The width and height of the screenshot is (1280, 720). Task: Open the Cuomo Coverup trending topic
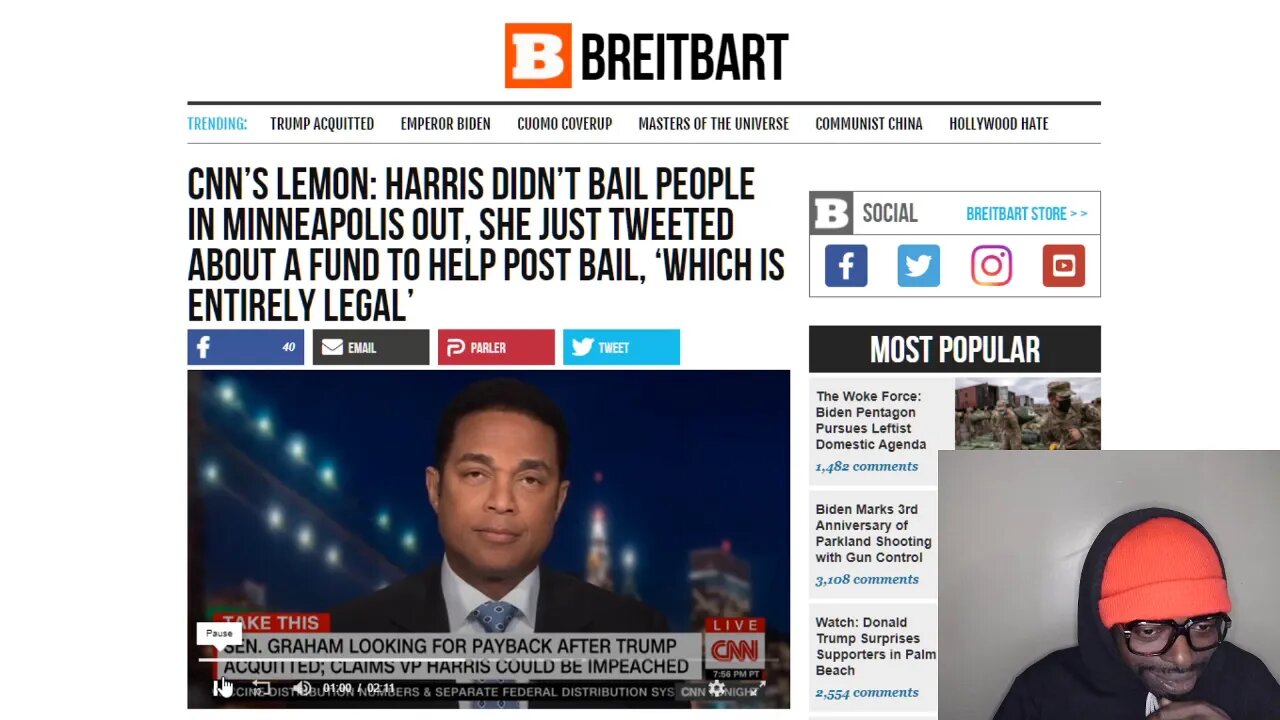[564, 124]
